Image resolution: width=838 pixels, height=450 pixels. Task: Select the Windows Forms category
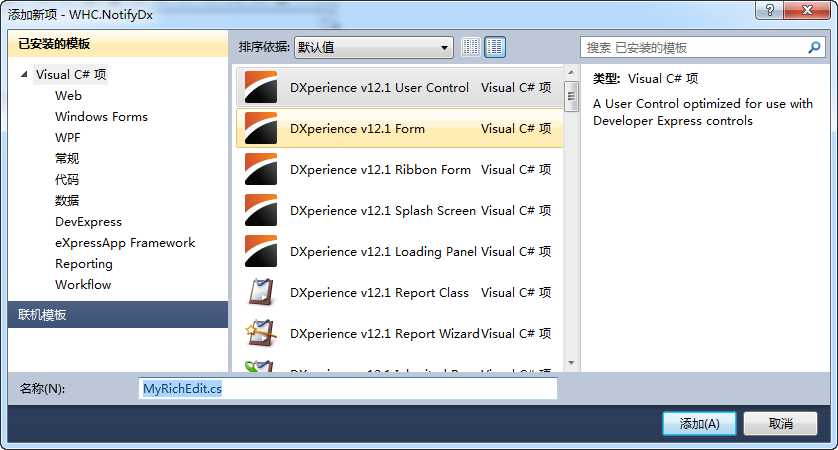(x=102, y=117)
